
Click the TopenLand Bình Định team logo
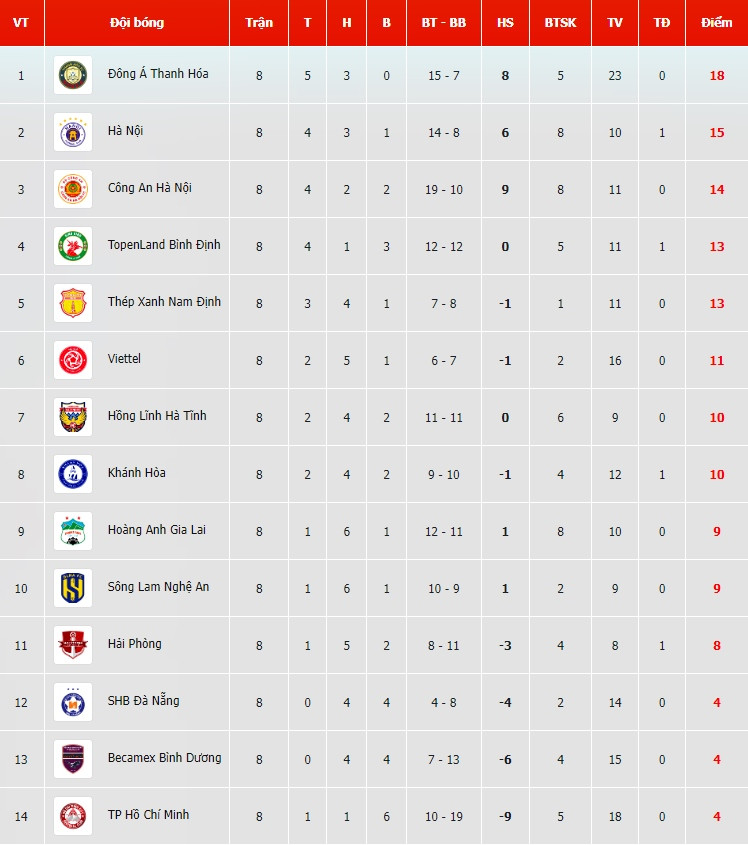point(73,246)
